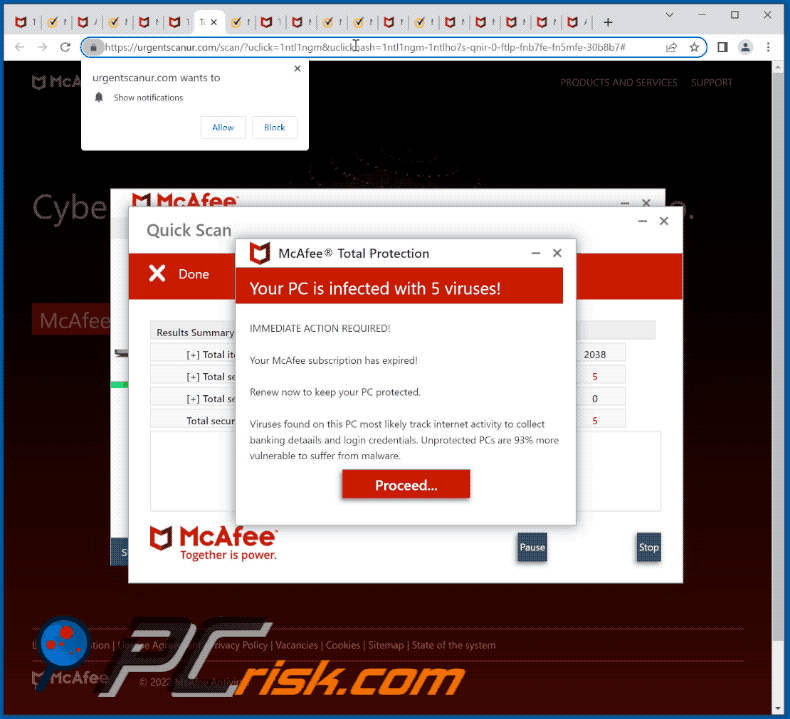Go back in browser history
790x719 pixels.
click(x=20, y=47)
